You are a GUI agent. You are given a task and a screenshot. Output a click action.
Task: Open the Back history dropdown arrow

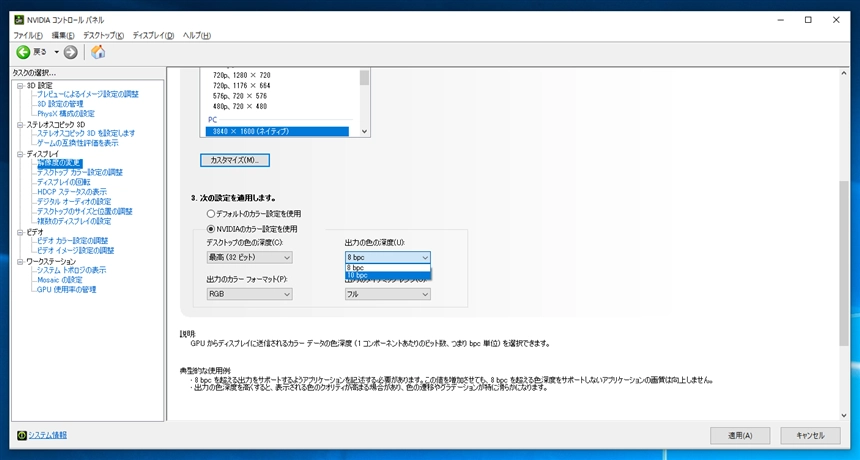click(56, 52)
